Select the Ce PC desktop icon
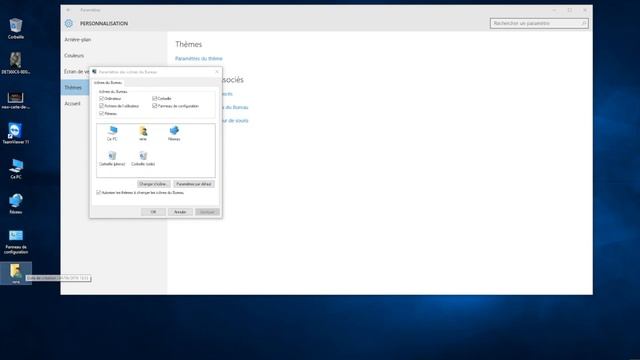Image resolution: width=640 pixels, height=360 pixels. point(16,169)
